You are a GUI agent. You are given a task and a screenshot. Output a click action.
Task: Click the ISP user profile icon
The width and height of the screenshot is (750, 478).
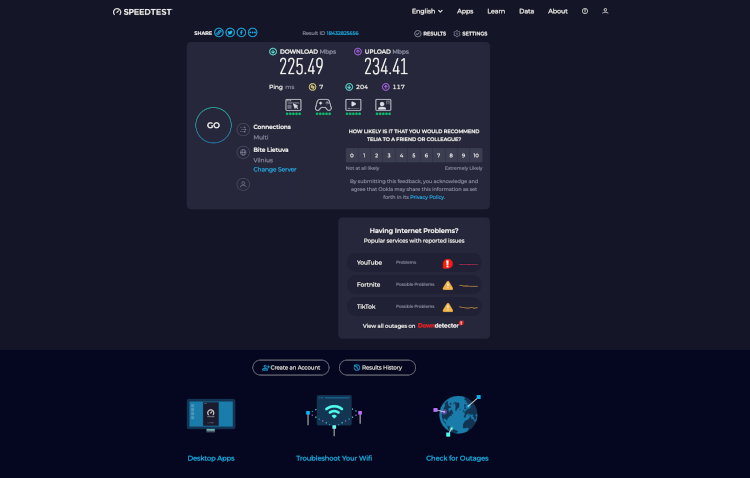243,184
